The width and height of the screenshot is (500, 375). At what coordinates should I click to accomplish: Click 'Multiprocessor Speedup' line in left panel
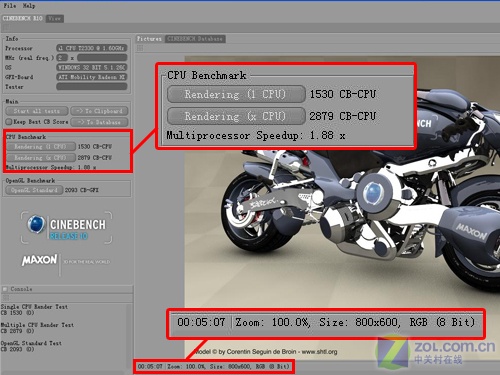click(51, 167)
